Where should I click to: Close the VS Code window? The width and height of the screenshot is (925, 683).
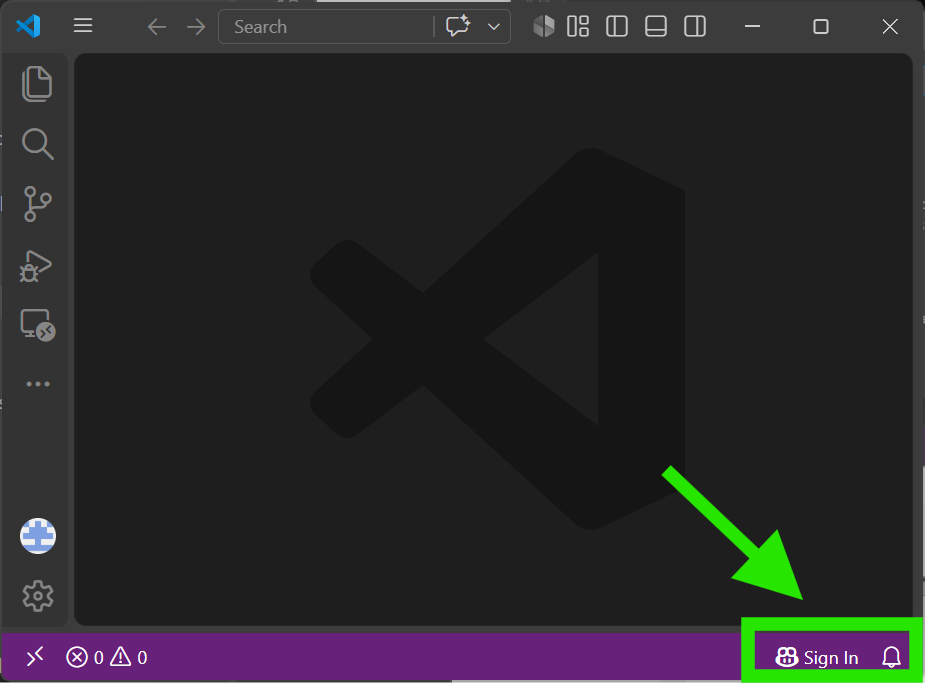(x=890, y=27)
